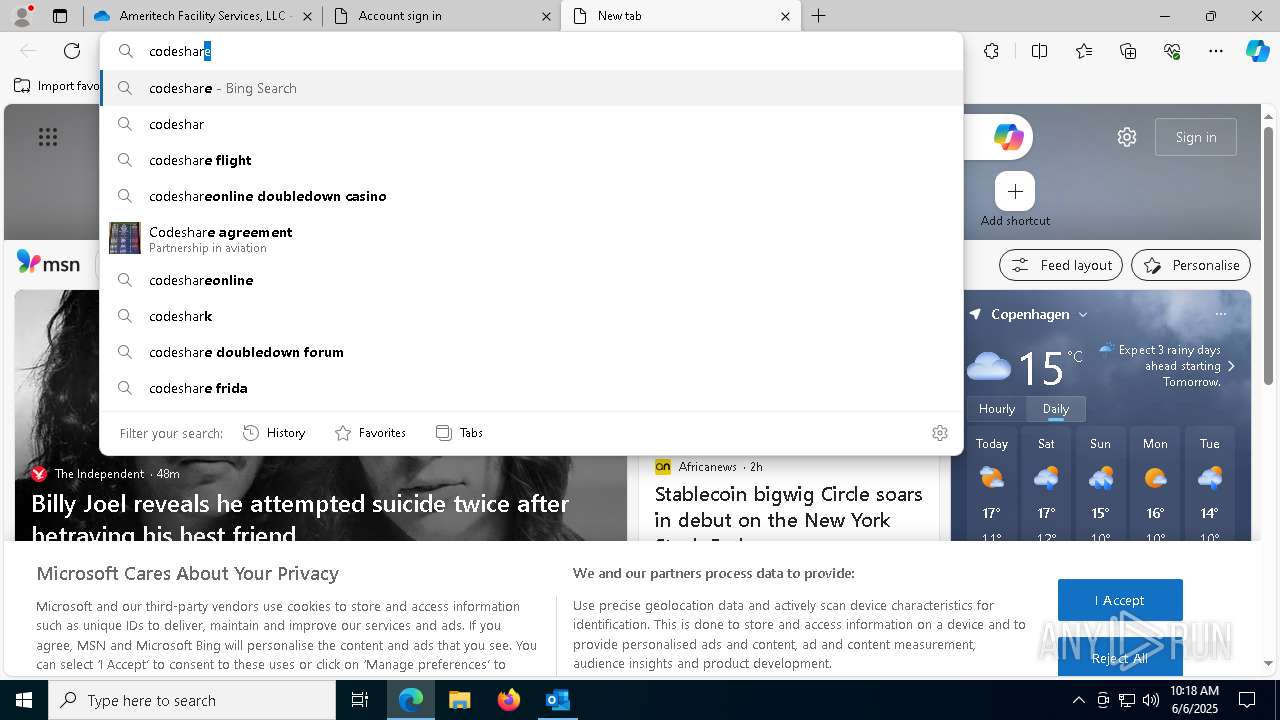Open Task View on taskbar
This screenshot has height=720, width=1280.
pyautogui.click(x=360, y=700)
